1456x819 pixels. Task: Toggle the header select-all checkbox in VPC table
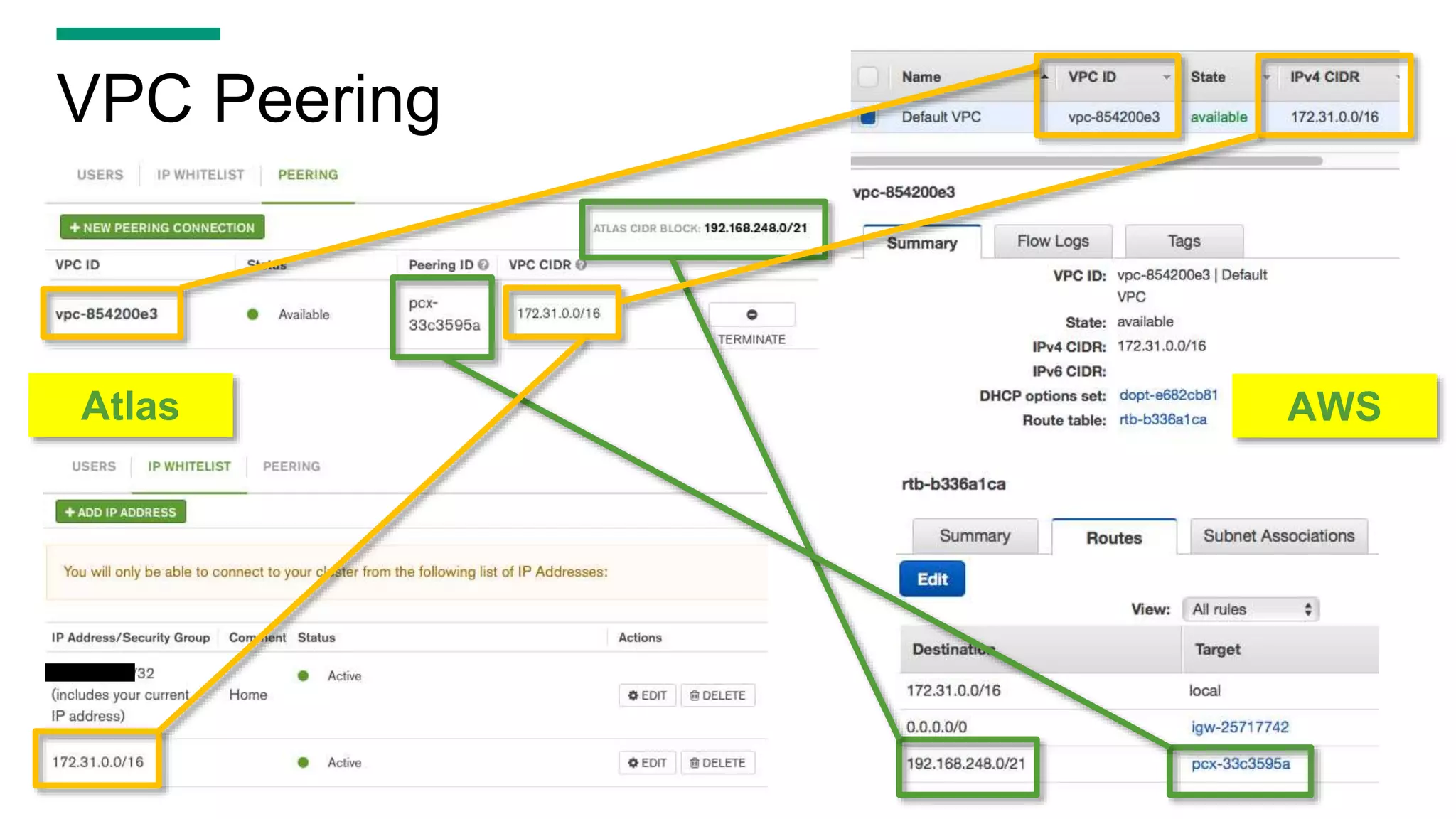coord(868,77)
